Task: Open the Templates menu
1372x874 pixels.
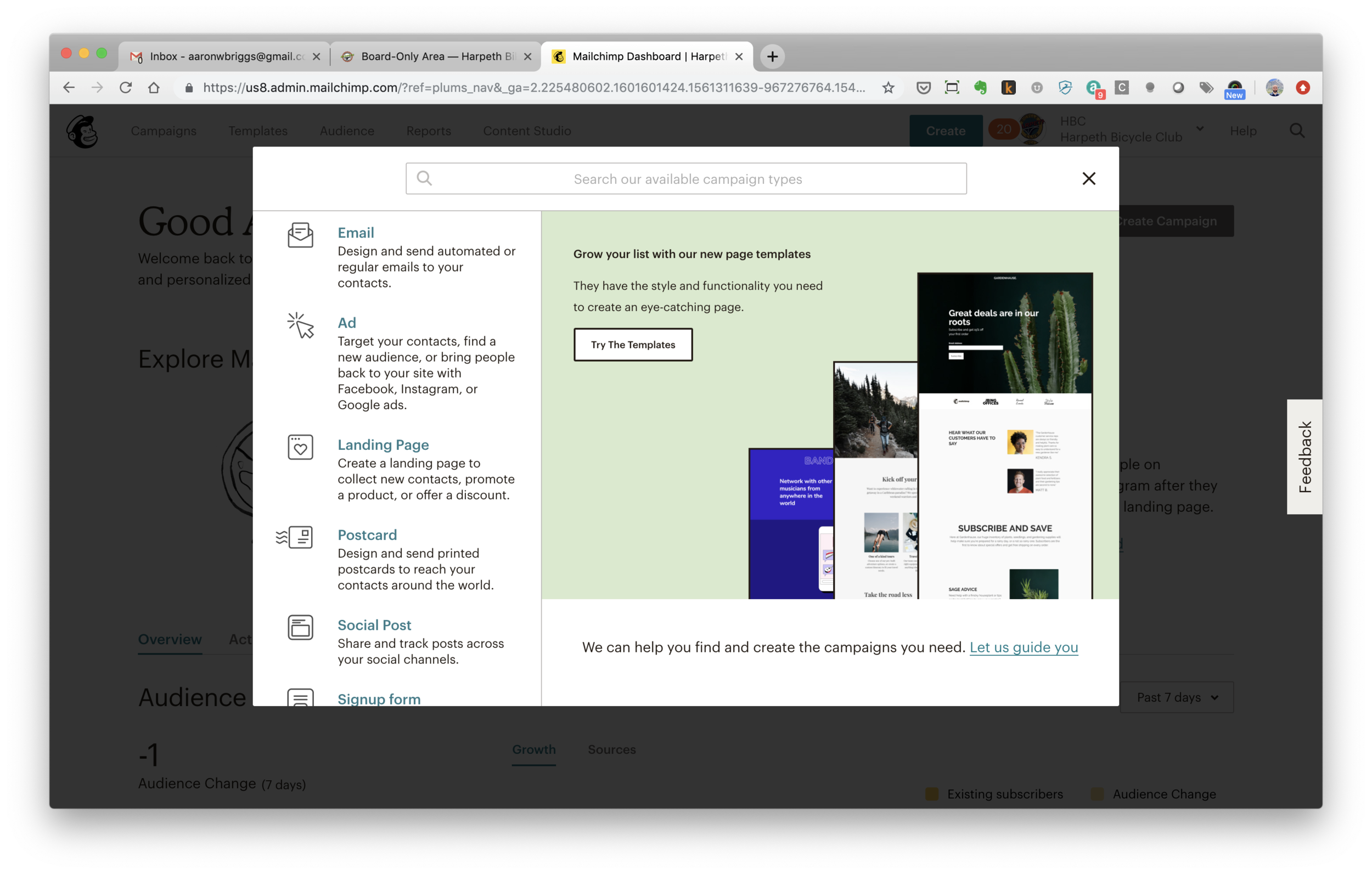Action: click(257, 131)
